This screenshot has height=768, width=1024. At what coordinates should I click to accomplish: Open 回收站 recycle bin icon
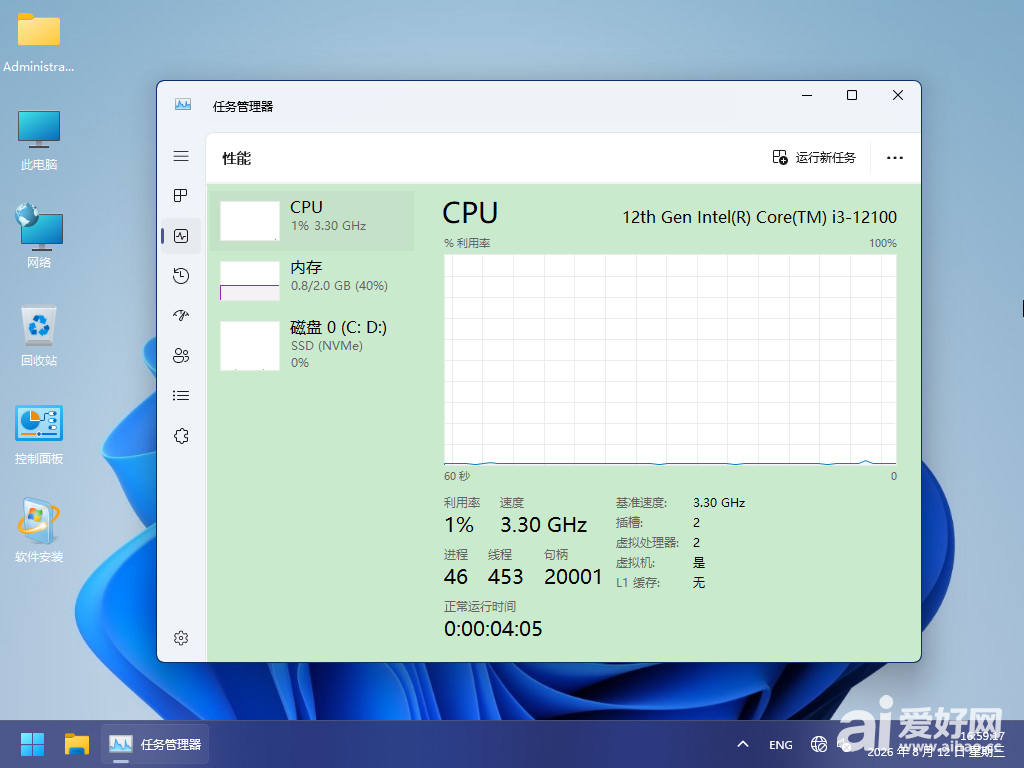tap(39, 336)
